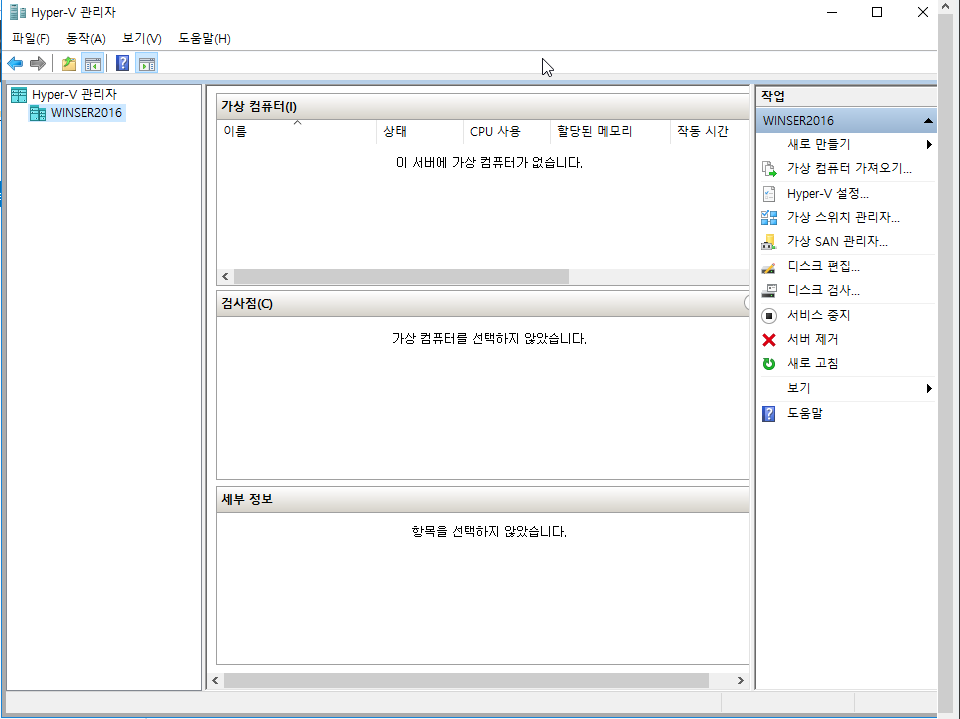
Task: Maximize the Hyper-V 관리자 window
Action: pyautogui.click(x=877, y=12)
